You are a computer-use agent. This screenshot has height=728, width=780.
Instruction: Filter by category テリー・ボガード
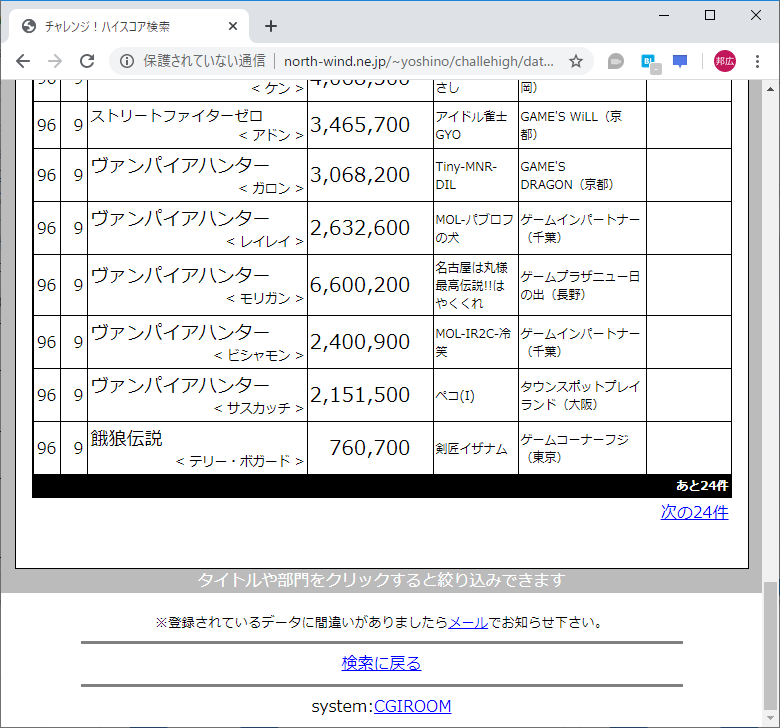pyautogui.click(x=240, y=461)
